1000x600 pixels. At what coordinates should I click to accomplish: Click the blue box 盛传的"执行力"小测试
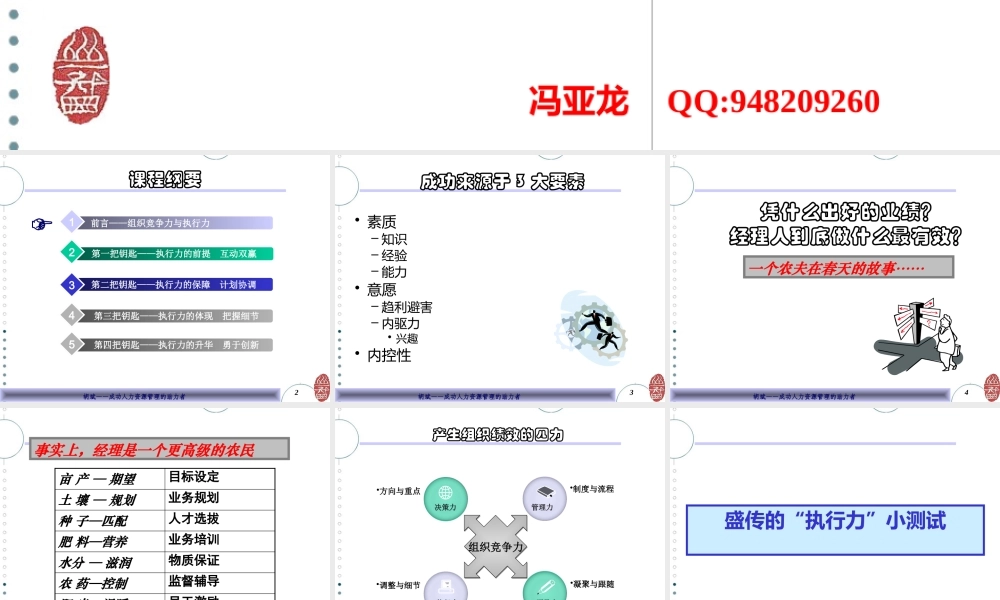[835, 530]
